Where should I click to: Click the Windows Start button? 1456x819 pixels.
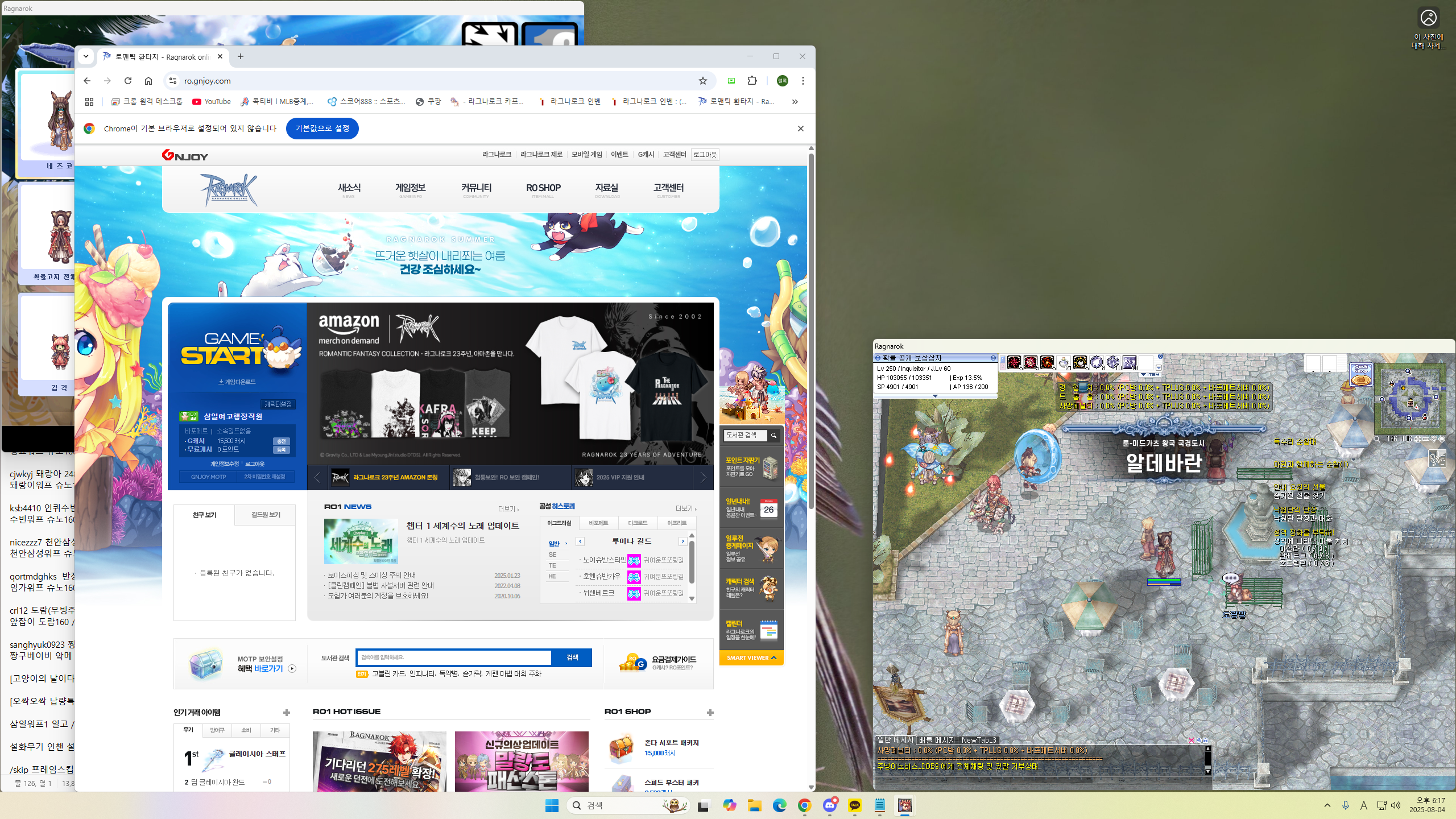coord(552,805)
